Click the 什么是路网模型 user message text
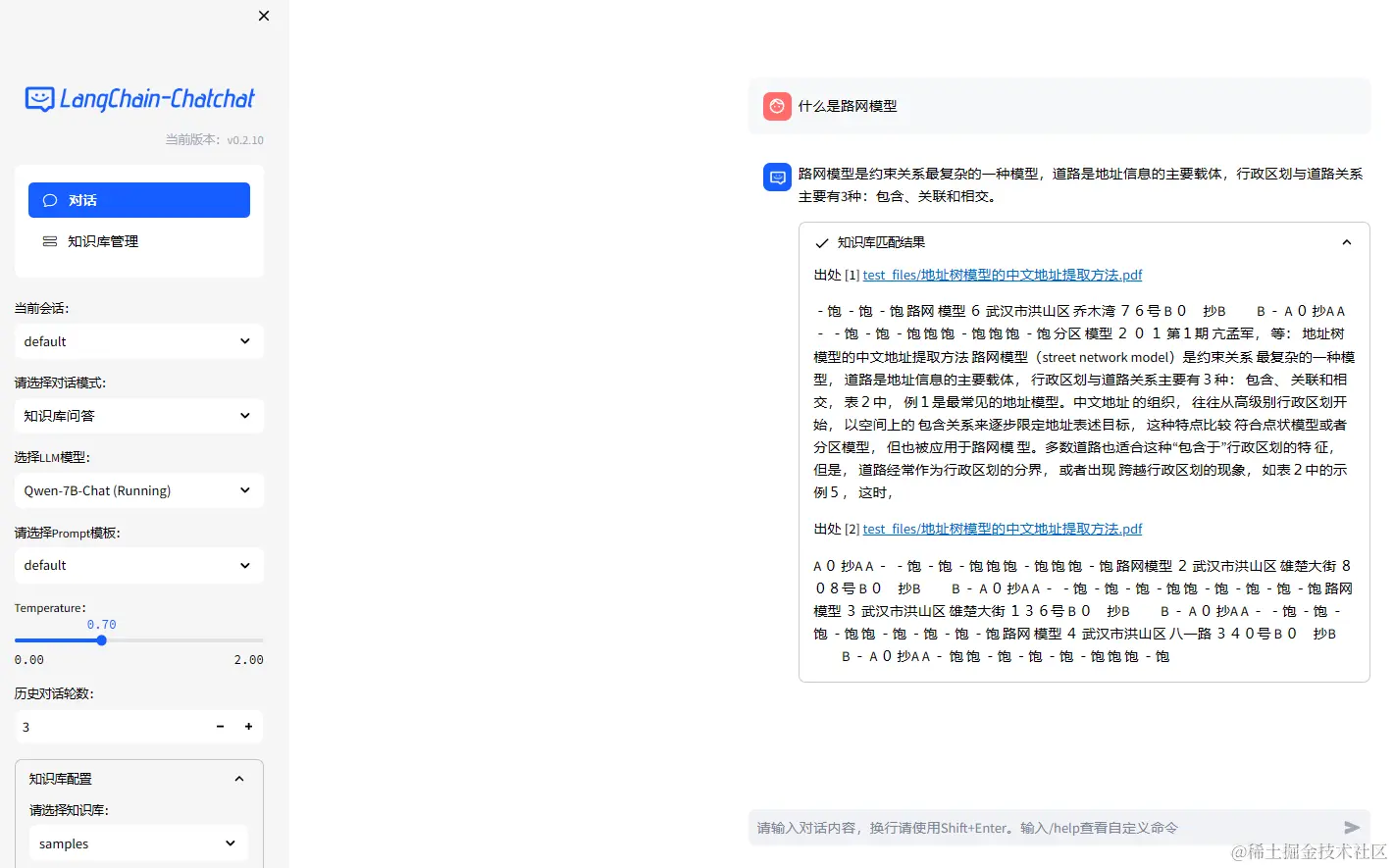This screenshot has height=868, width=1394. tap(848, 106)
